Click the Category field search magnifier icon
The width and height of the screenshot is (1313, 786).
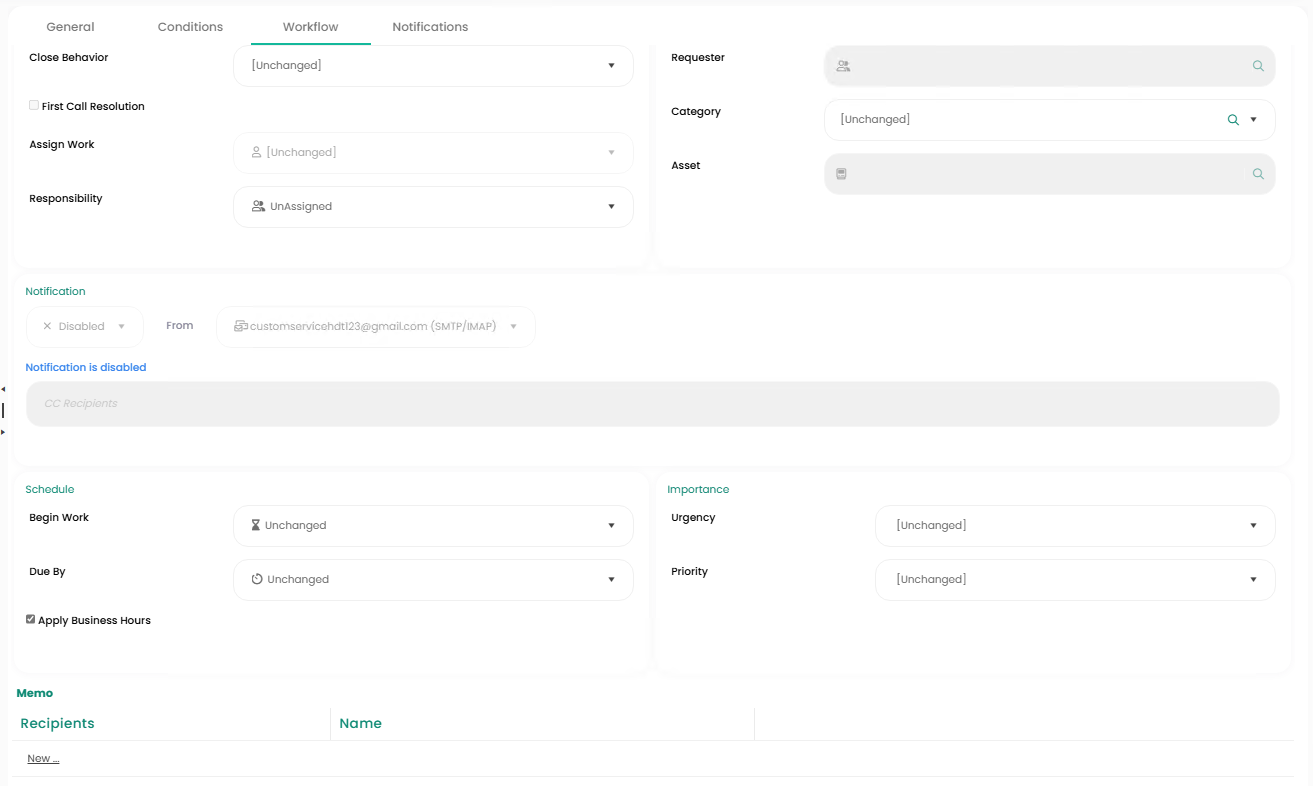pyautogui.click(x=1233, y=120)
